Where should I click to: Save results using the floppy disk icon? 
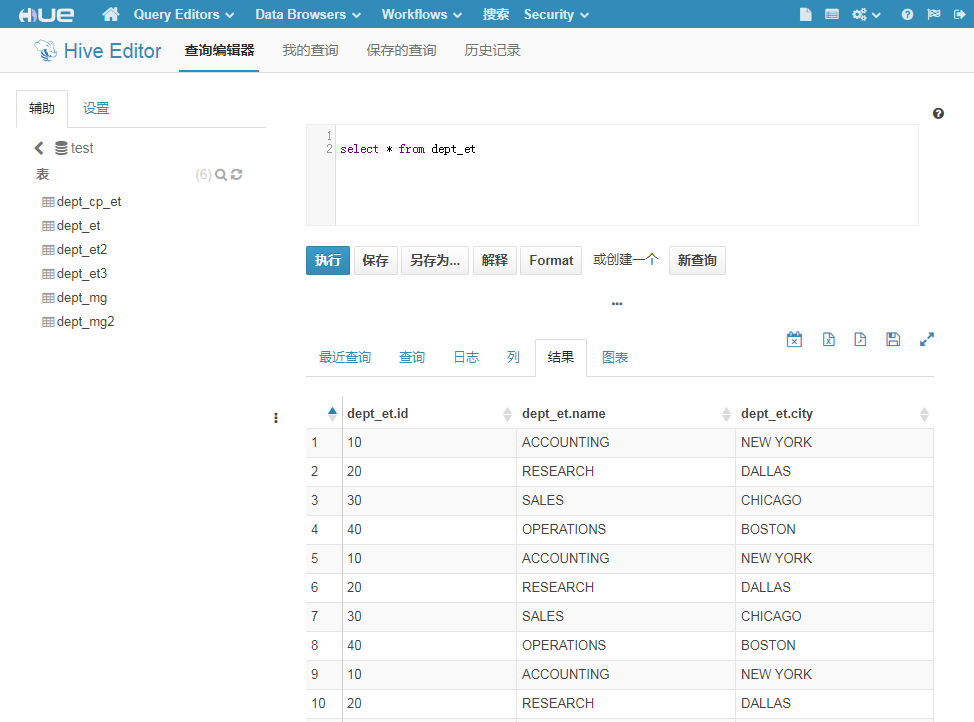tap(893, 340)
